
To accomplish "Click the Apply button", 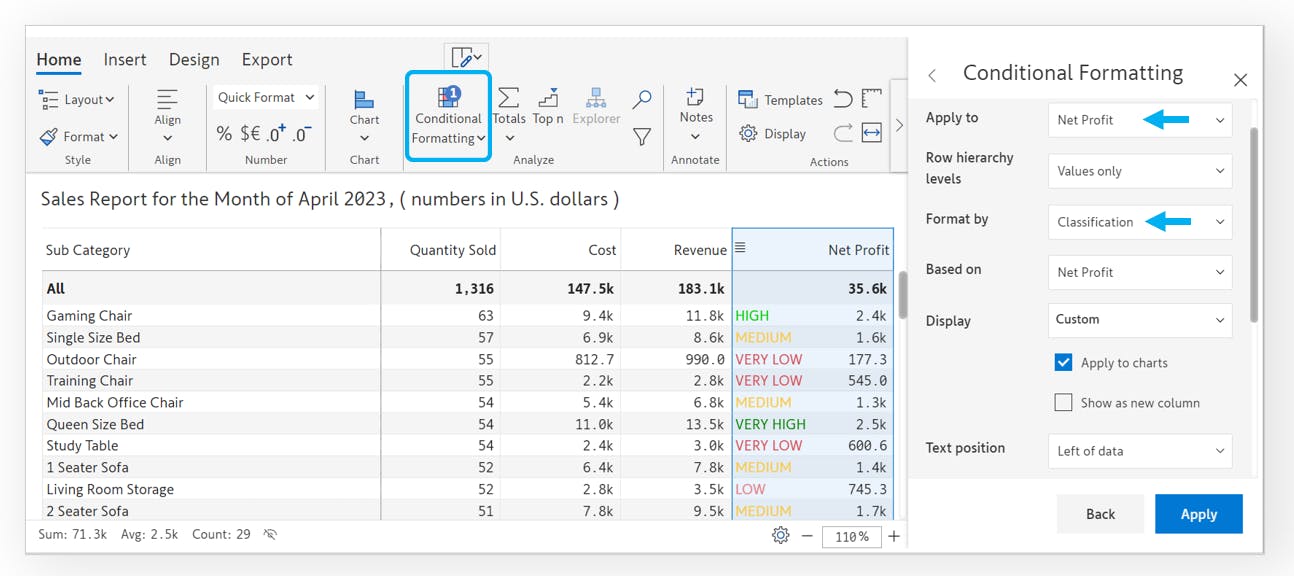I will [1199, 514].
